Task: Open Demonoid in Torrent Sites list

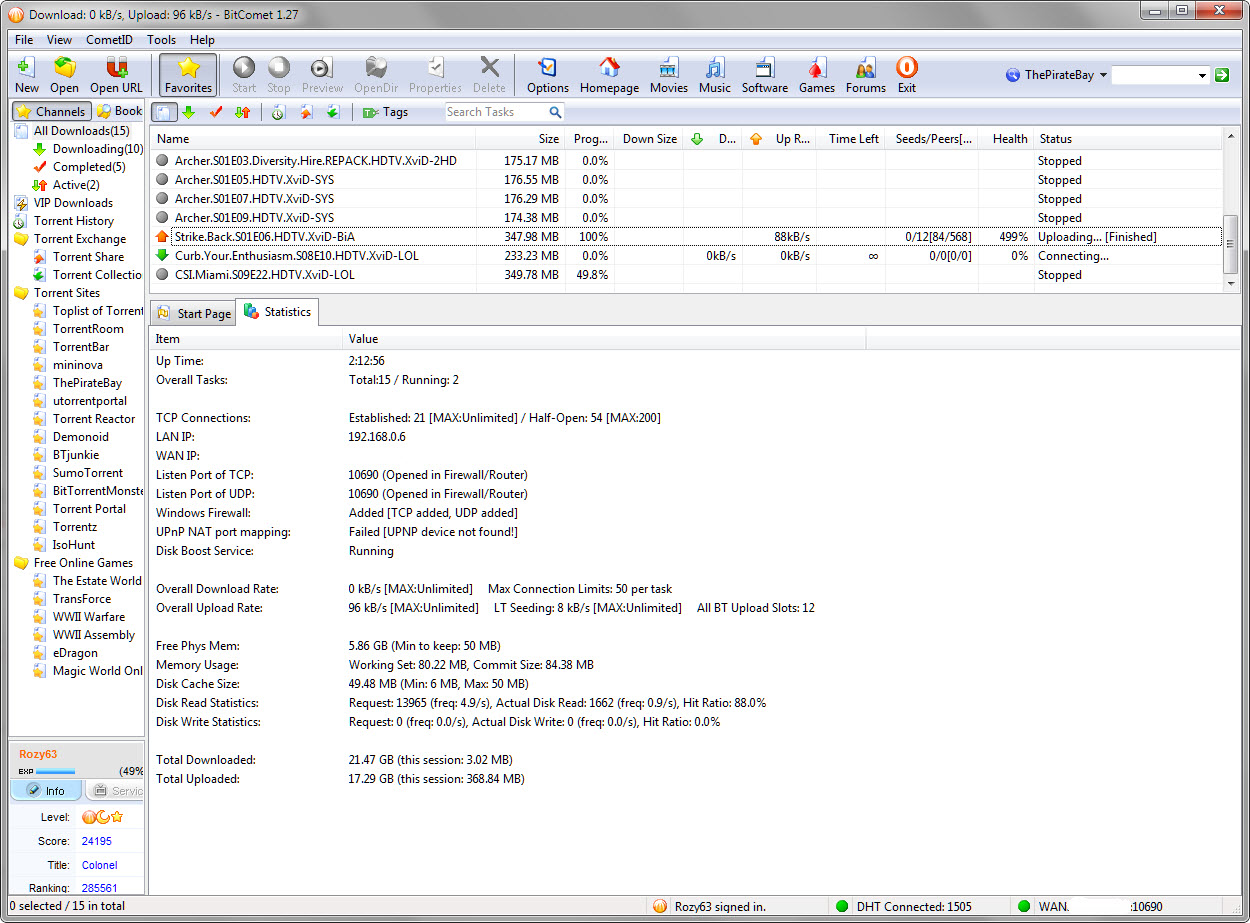Action: click(x=71, y=437)
